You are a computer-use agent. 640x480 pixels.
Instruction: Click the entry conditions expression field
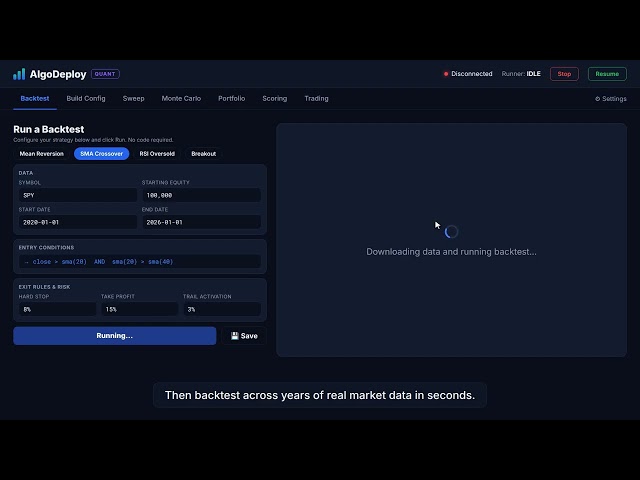tap(140, 262)
